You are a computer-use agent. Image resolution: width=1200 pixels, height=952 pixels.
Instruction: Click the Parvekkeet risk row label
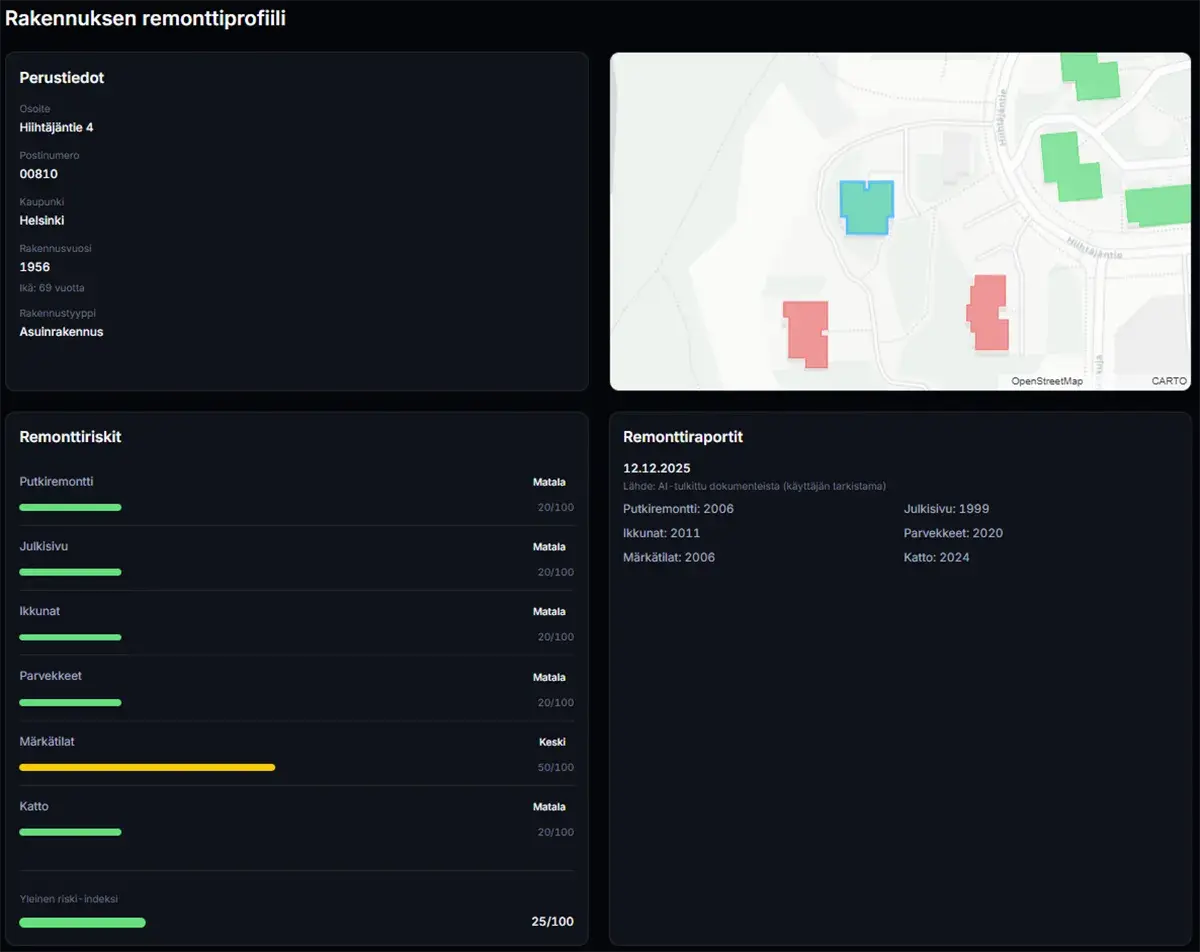51,676
